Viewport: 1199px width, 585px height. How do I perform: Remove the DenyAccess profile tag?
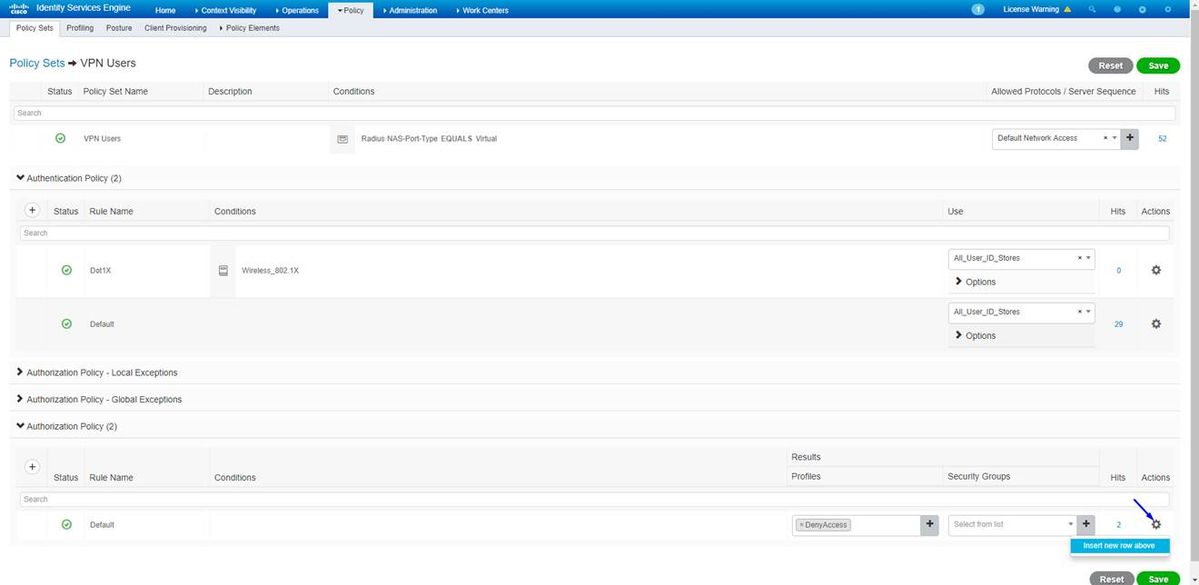(801, 525)
